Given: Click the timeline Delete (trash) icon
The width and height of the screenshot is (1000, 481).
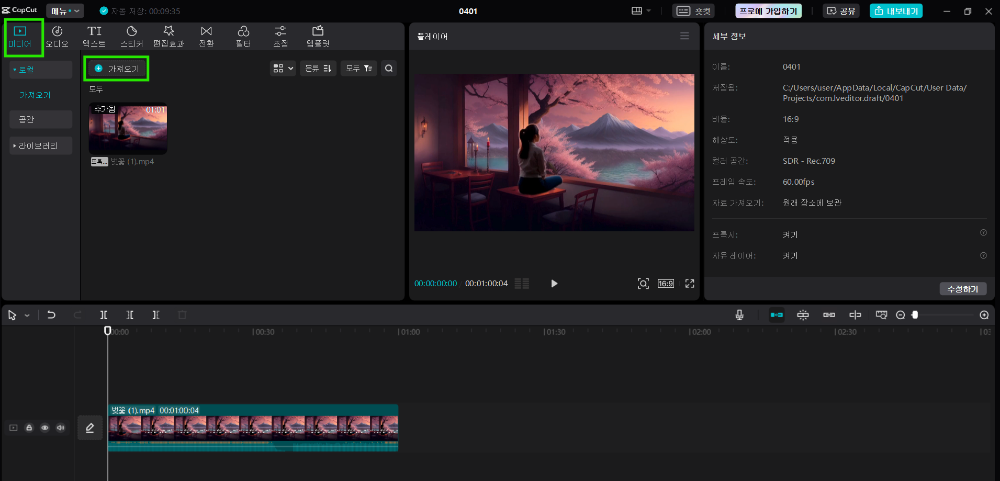Looking at the screenshot, I should [x=182, y=315].
